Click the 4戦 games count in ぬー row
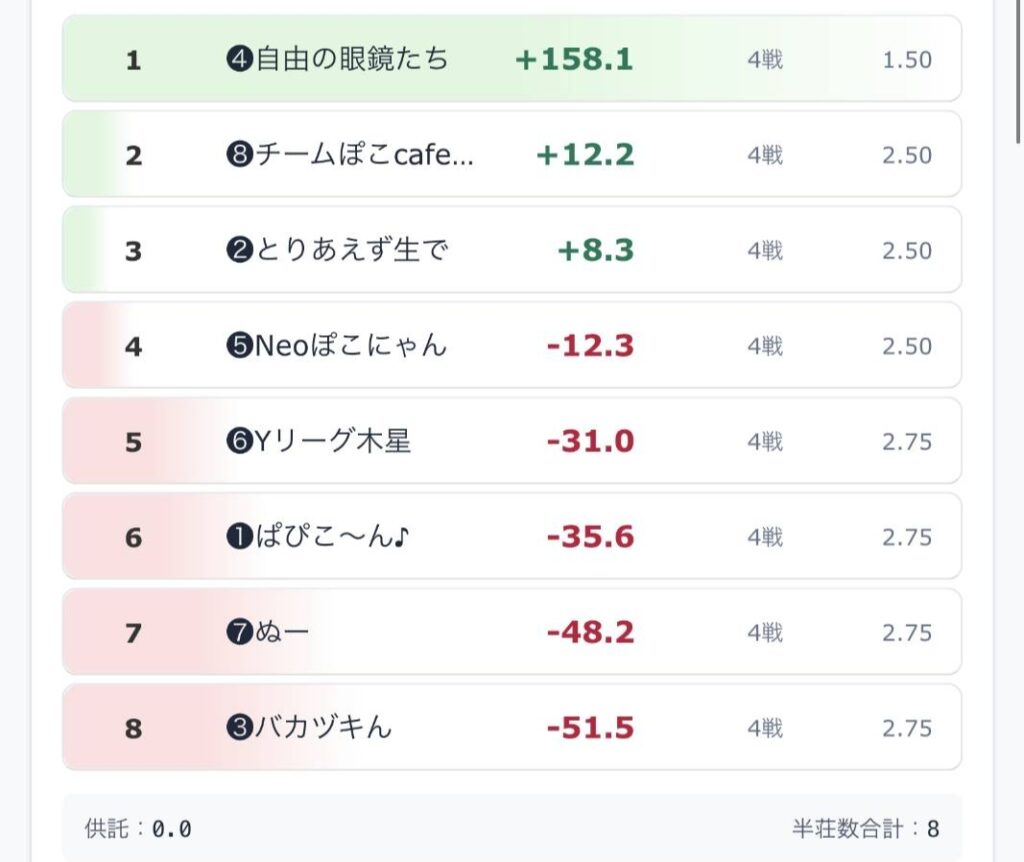Screen dimensions: 1024x862 click(x=765, y=633)
